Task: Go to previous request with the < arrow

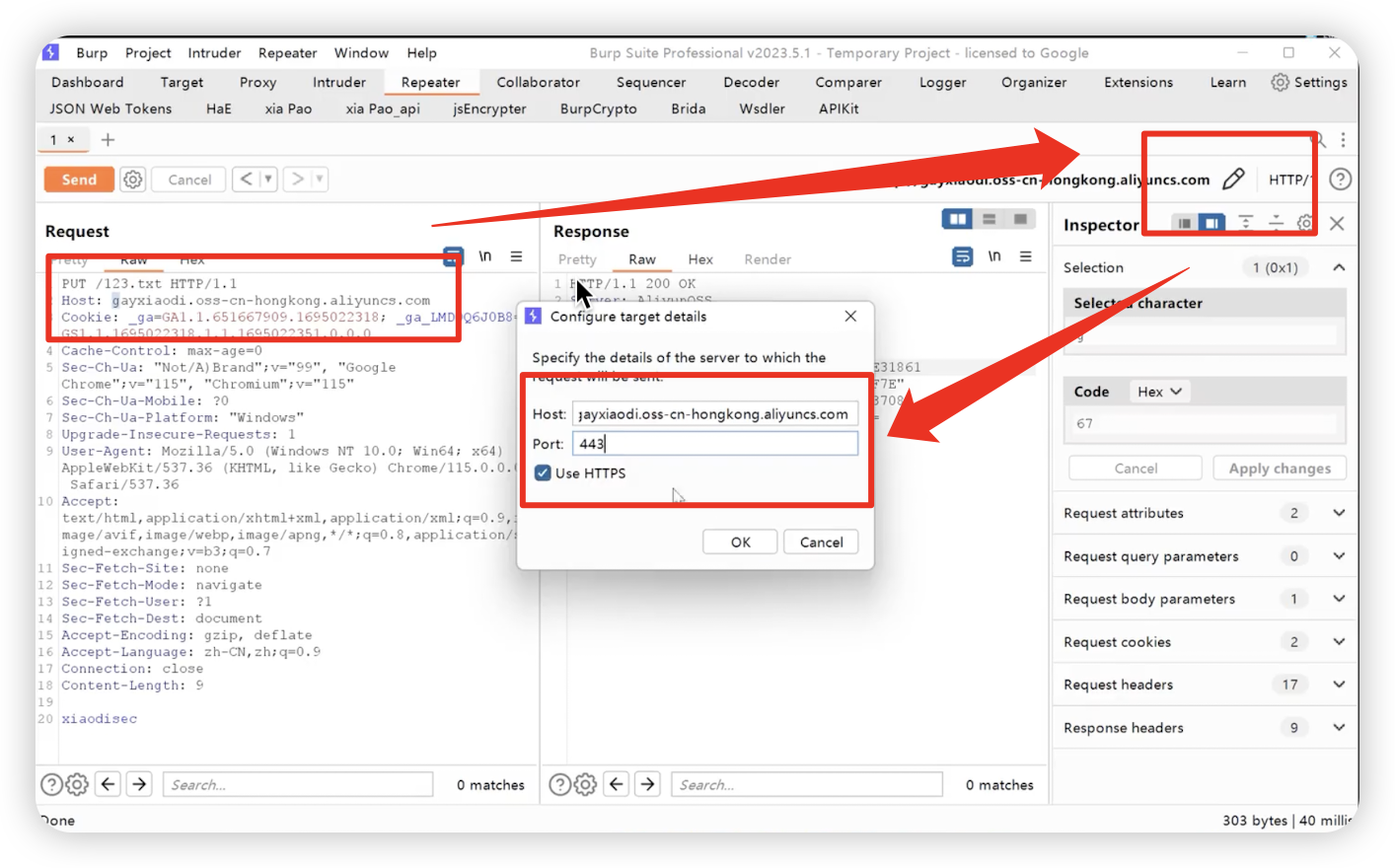Action: [246, 180]
